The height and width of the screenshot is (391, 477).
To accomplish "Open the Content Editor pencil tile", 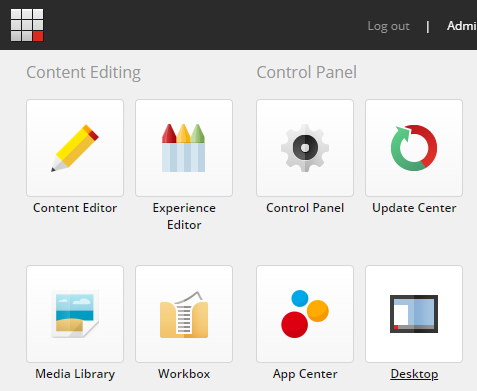I will (x=75, y=148).
